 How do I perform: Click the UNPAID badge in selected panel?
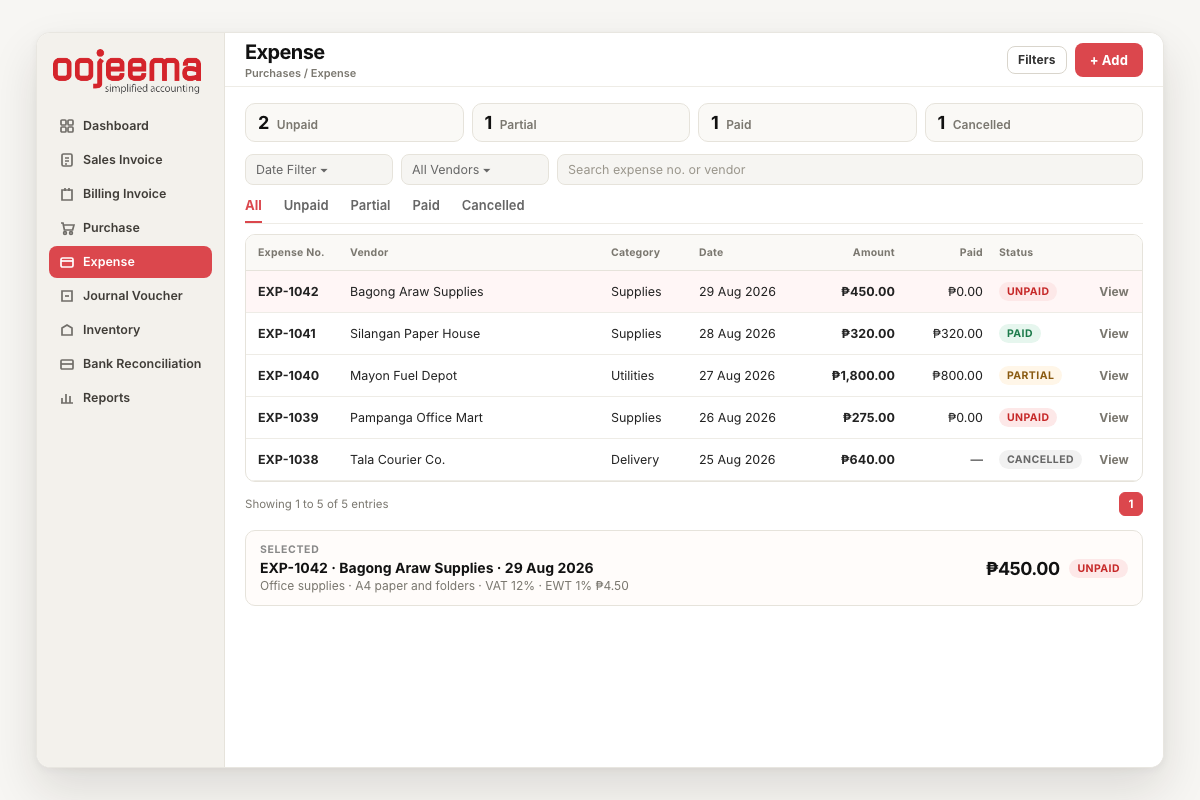tap(1098, 568)
